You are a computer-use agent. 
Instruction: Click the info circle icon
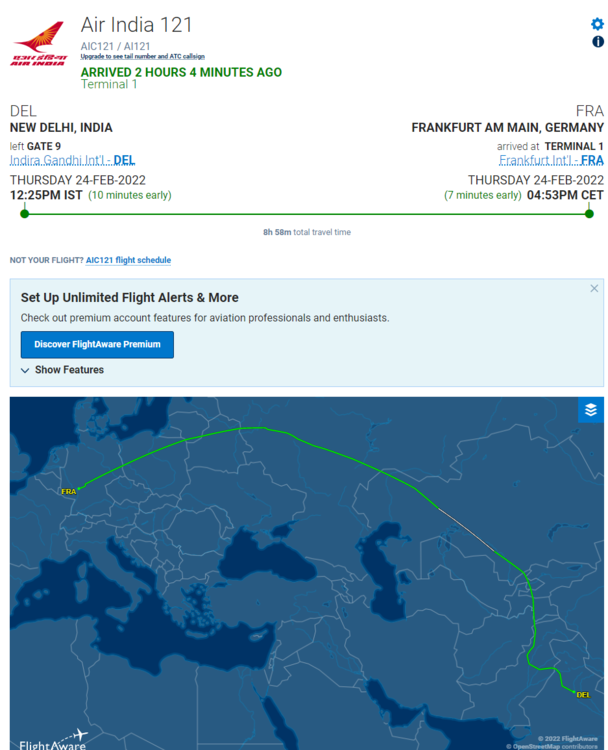(598, 42)
